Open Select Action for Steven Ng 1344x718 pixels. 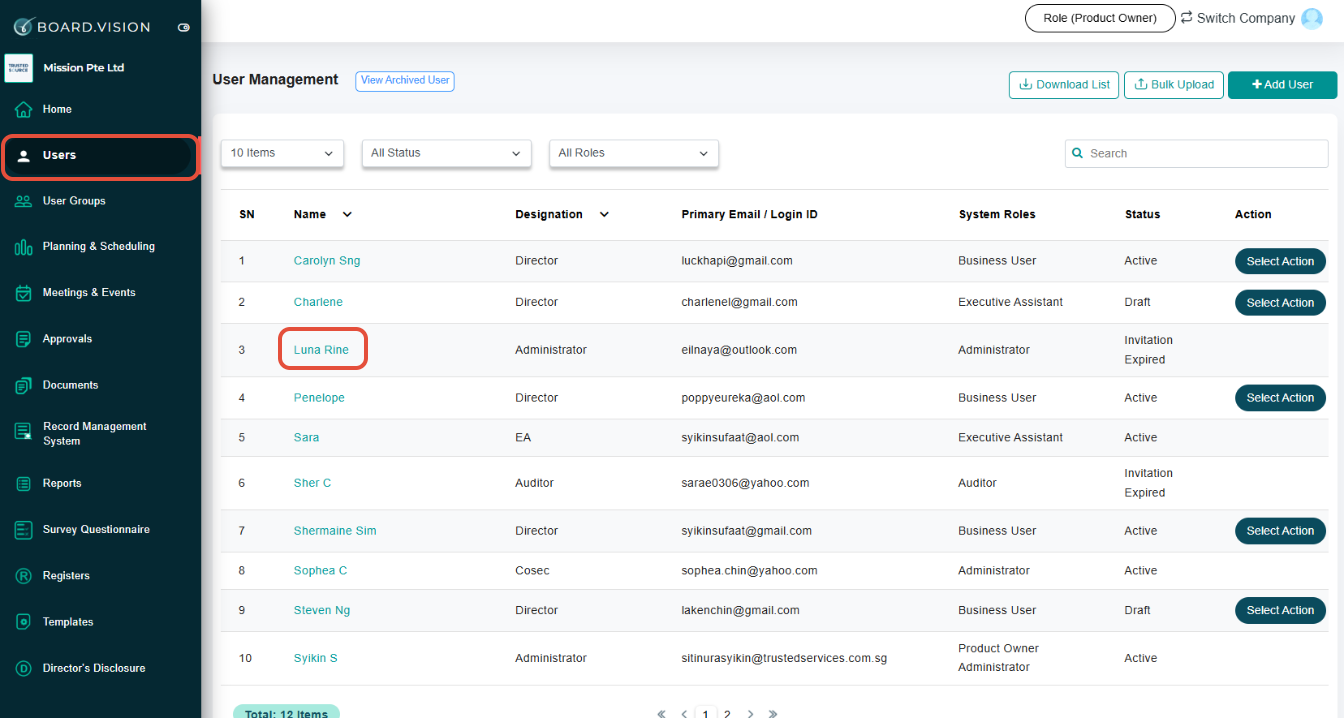tap(1280, 610)
